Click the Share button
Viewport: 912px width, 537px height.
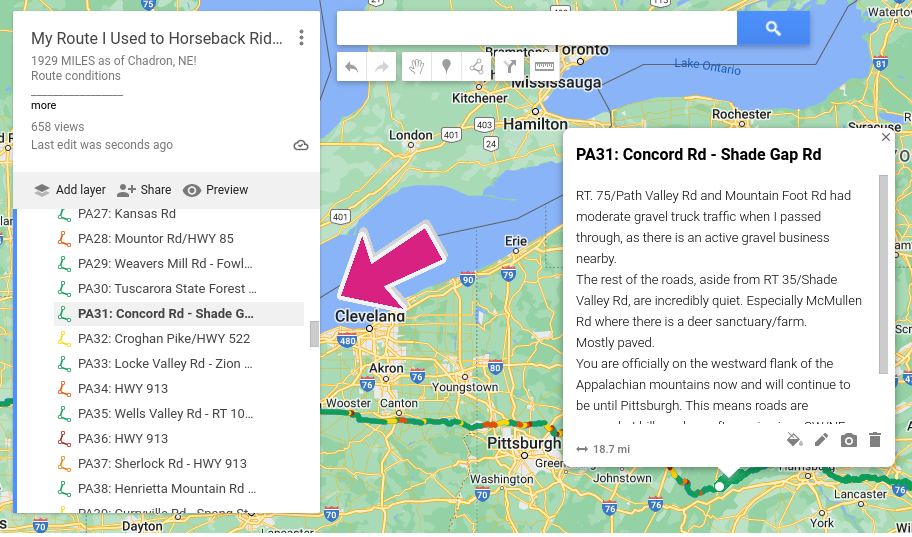(144, 190)
